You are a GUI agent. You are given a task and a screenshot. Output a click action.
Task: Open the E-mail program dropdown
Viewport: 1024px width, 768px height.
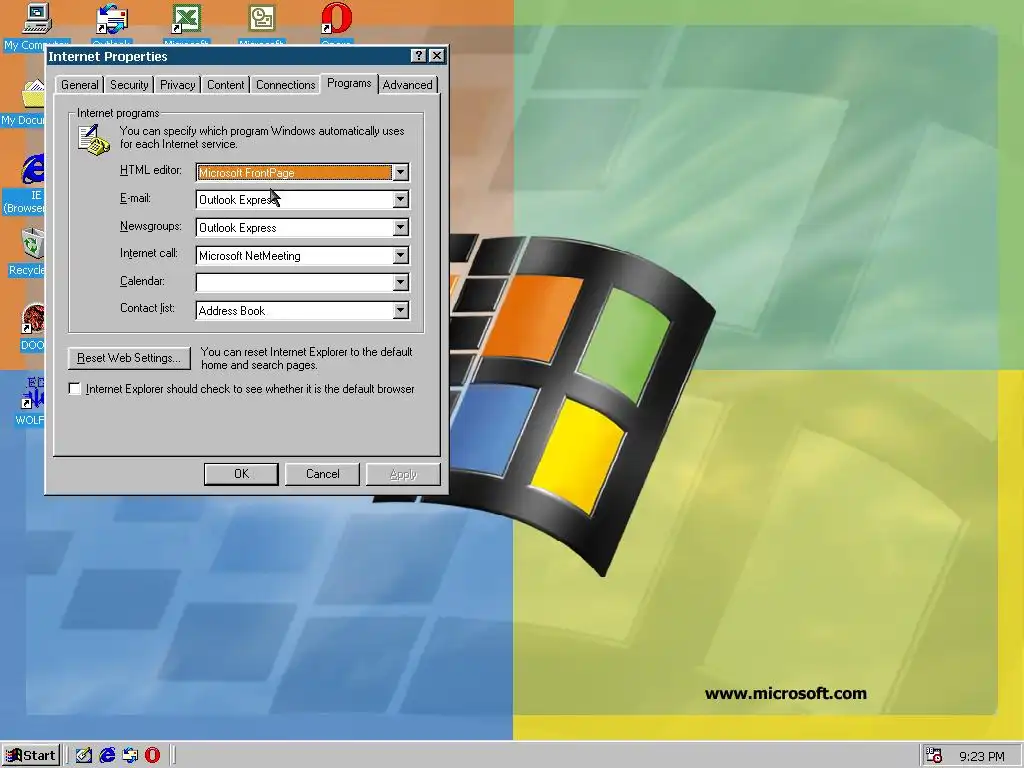401,200
